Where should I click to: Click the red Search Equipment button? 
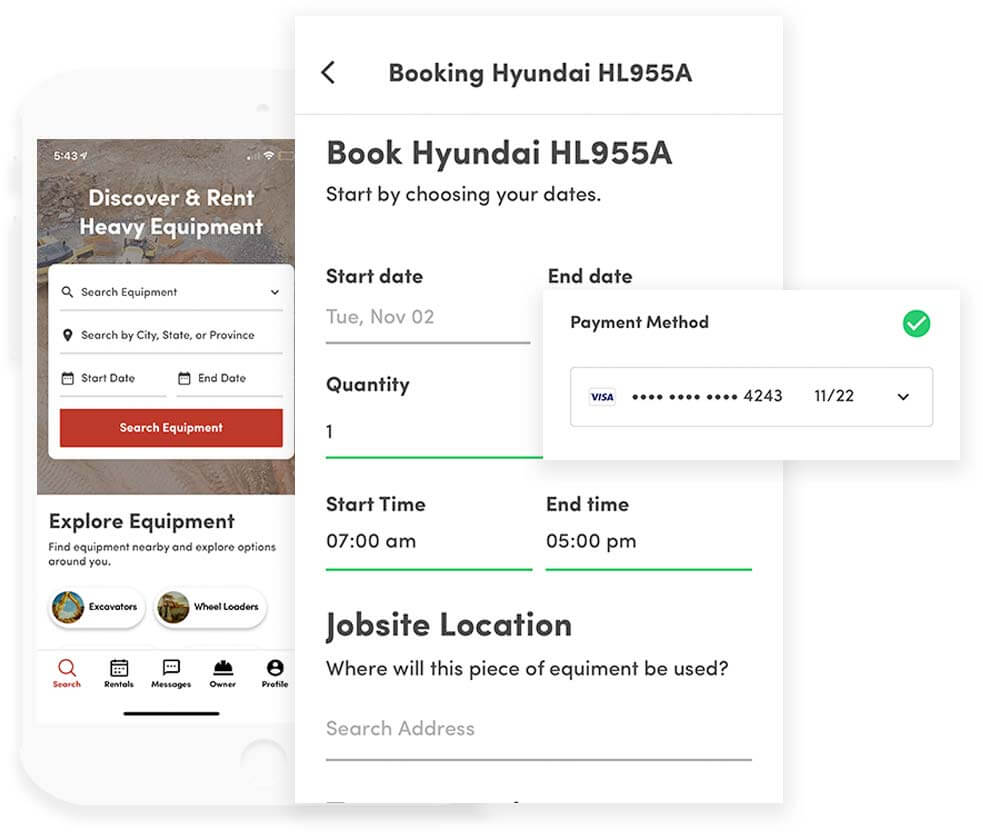171,428
